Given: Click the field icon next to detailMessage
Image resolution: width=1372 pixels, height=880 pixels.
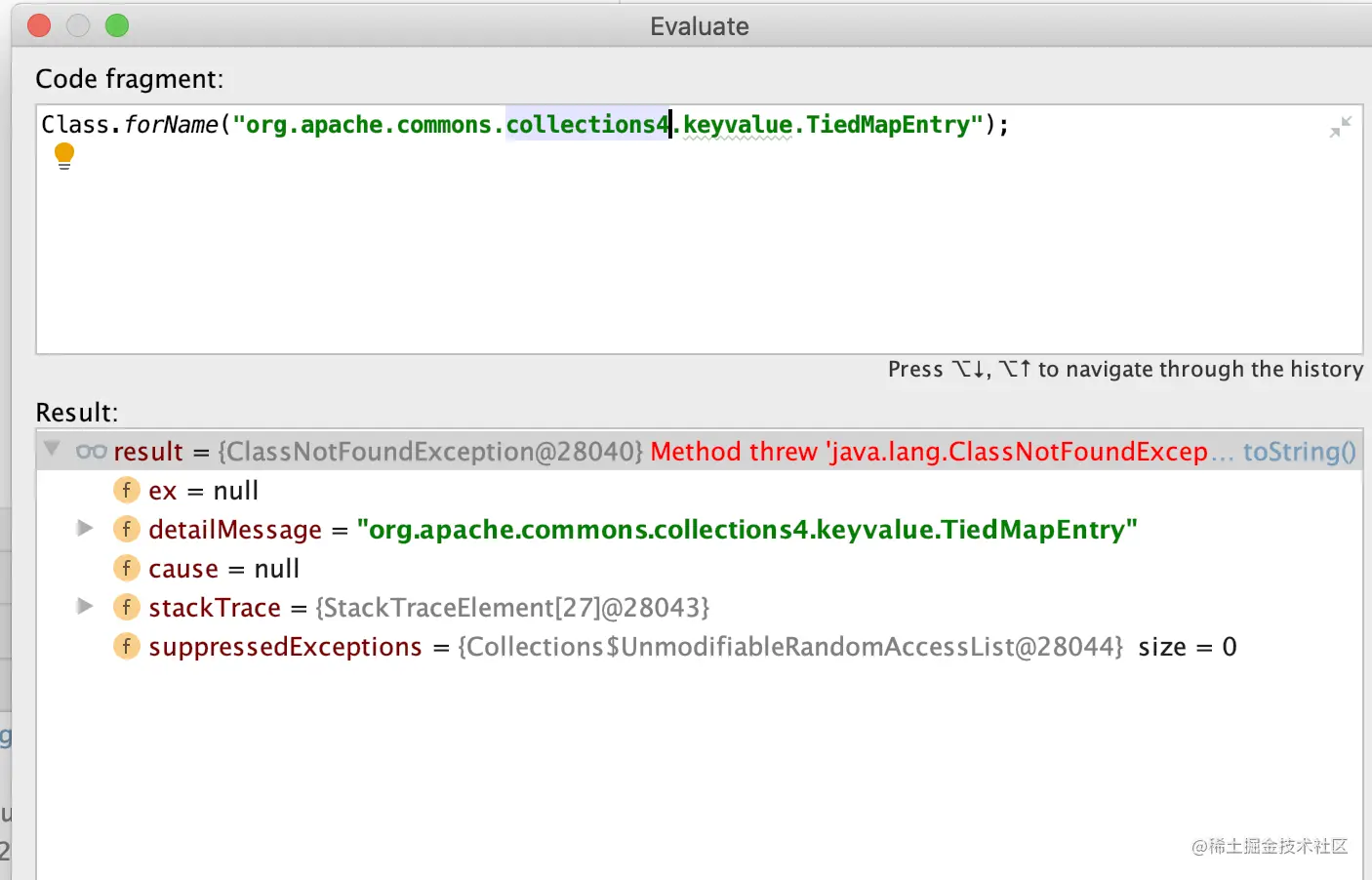Looking at the screenshot, I should click(127, 529).
